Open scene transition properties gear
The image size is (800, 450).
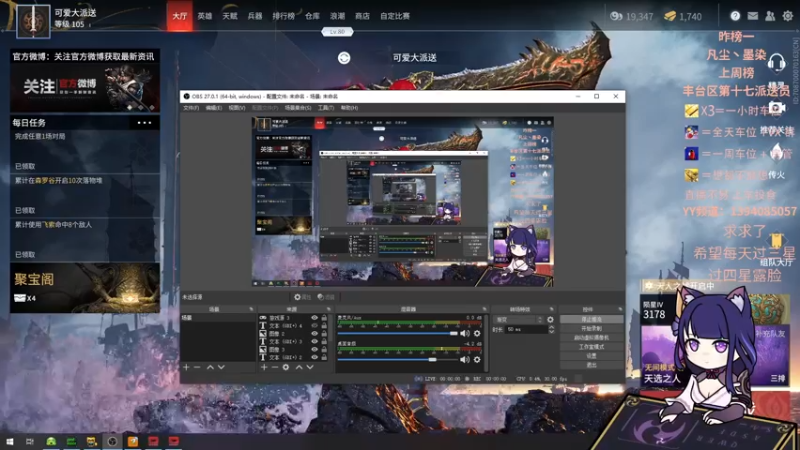click(x=550, y=319)
